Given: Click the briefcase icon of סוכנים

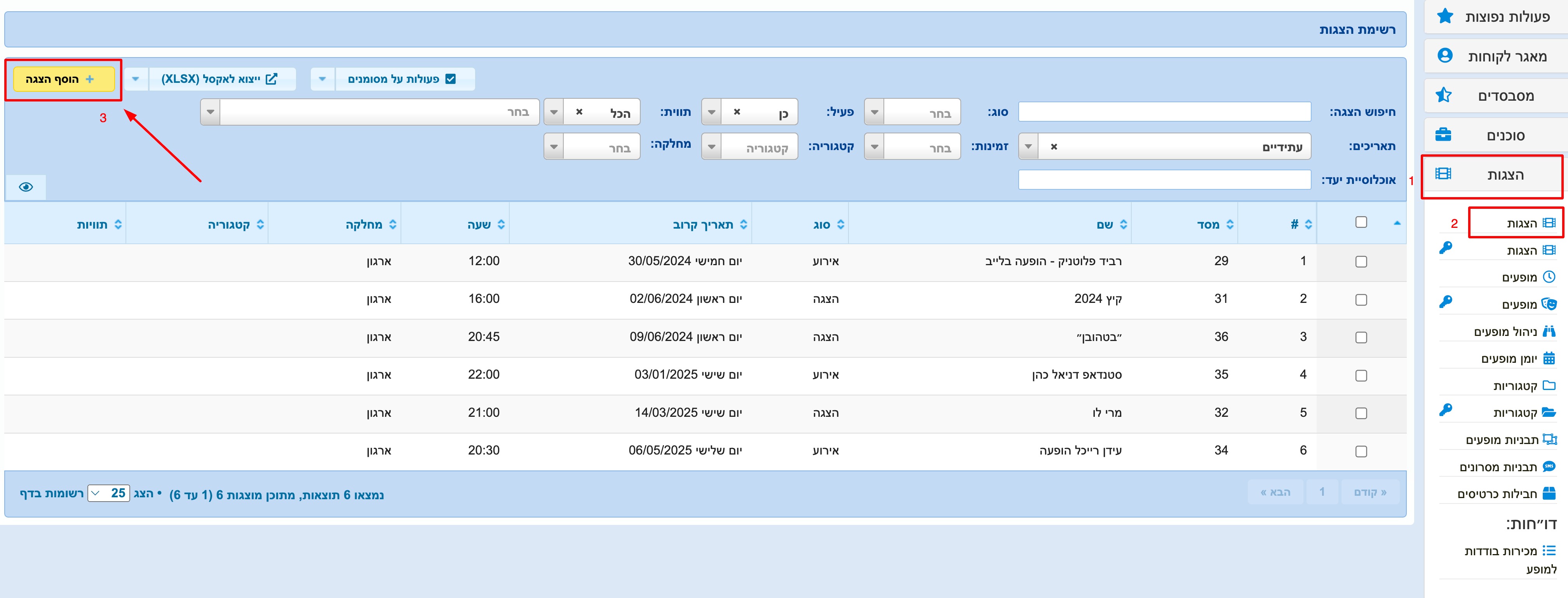Looking at the screenshot, I should pos(1444,135).
